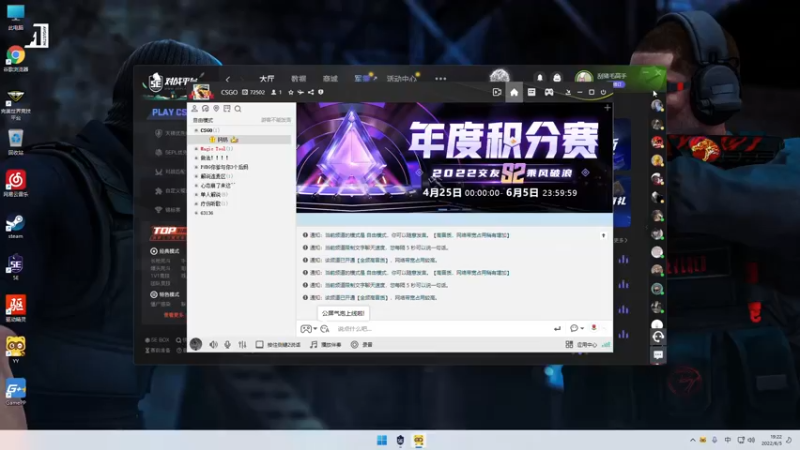The height and width of the screenshot is (450, 800).
Task: Click the enter/send arrow in chat bar
Action: point(557,329)
